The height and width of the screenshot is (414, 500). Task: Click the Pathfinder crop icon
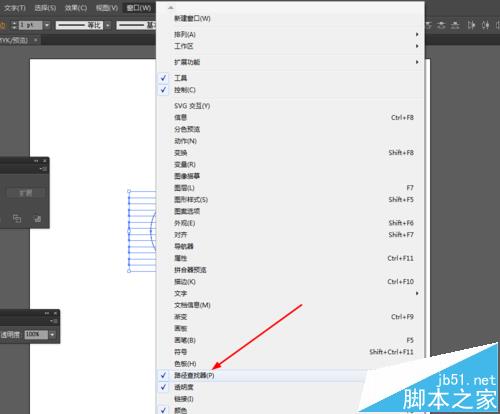tap(17, 219)
